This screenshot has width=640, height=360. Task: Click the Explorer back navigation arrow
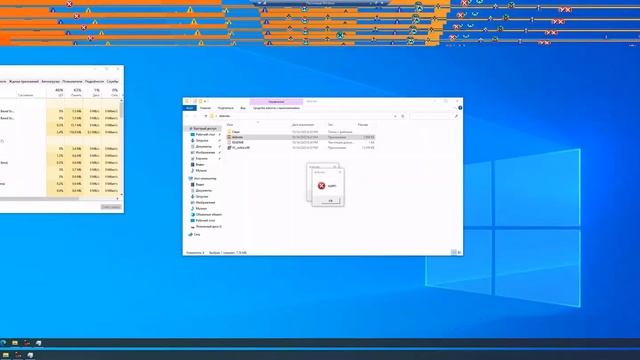[x=188, y=116]
